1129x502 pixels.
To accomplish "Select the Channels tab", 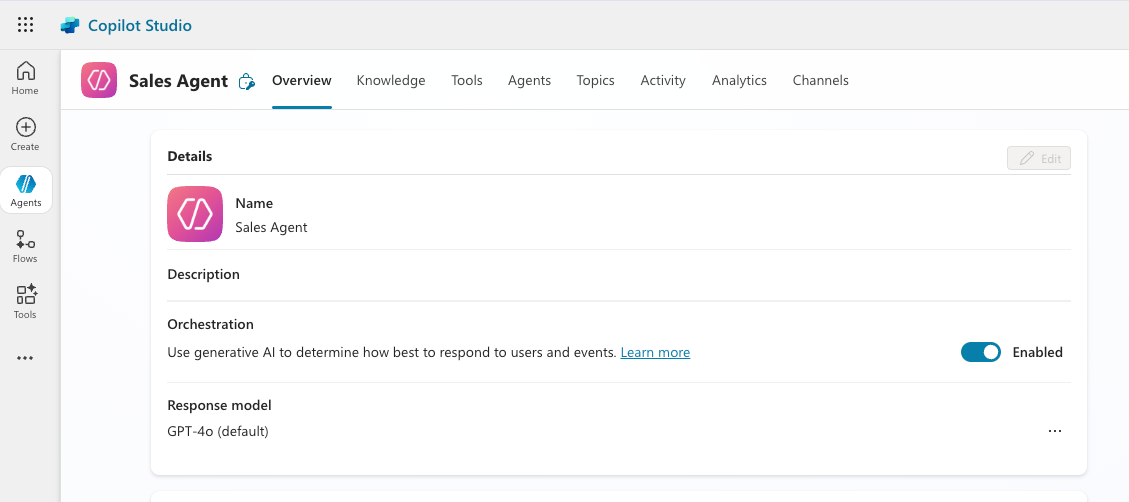I will (x=820, y=81).
